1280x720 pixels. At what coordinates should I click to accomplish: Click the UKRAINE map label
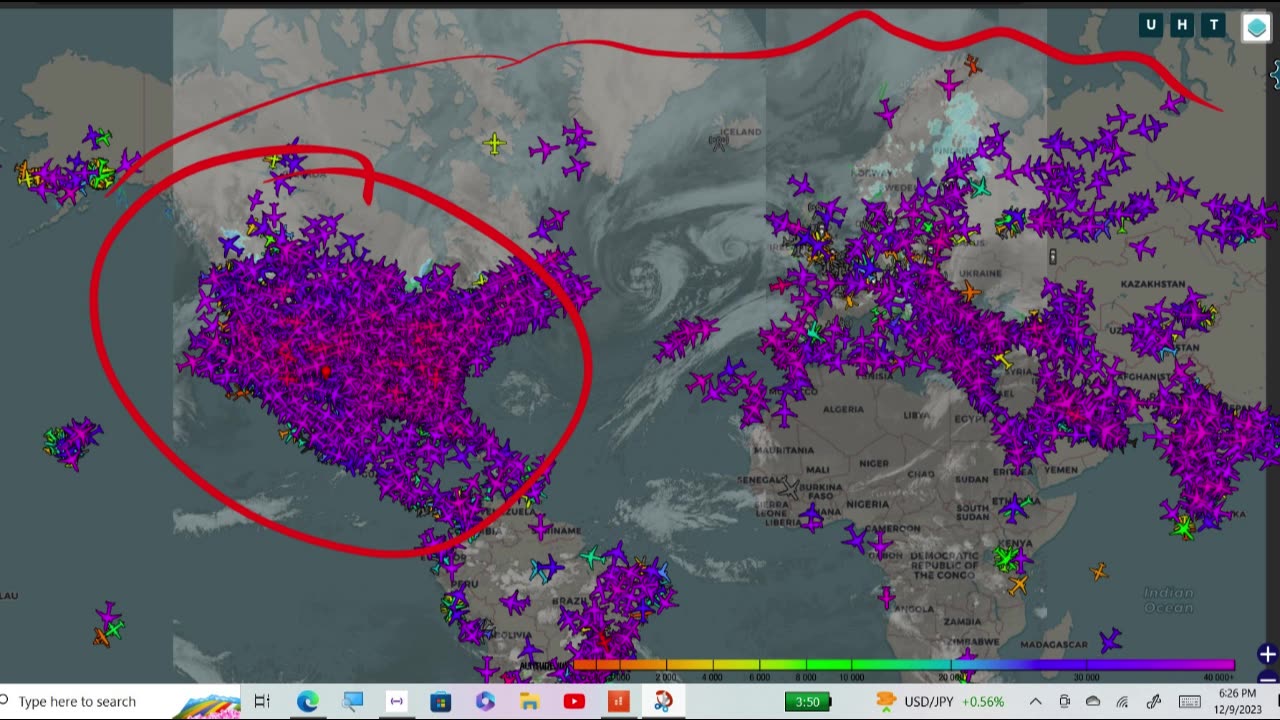(x=980, y=272)
